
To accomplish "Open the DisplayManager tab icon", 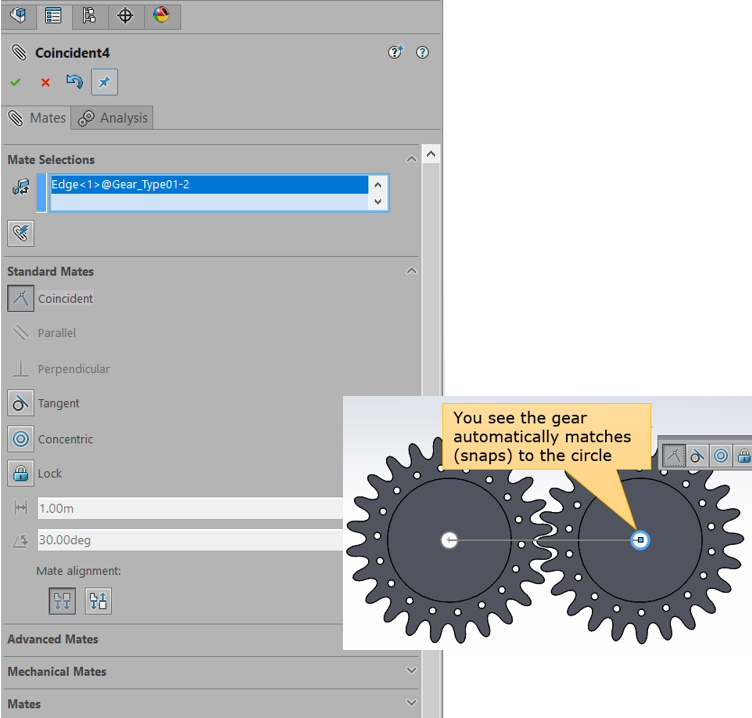I will coord(161,15).
